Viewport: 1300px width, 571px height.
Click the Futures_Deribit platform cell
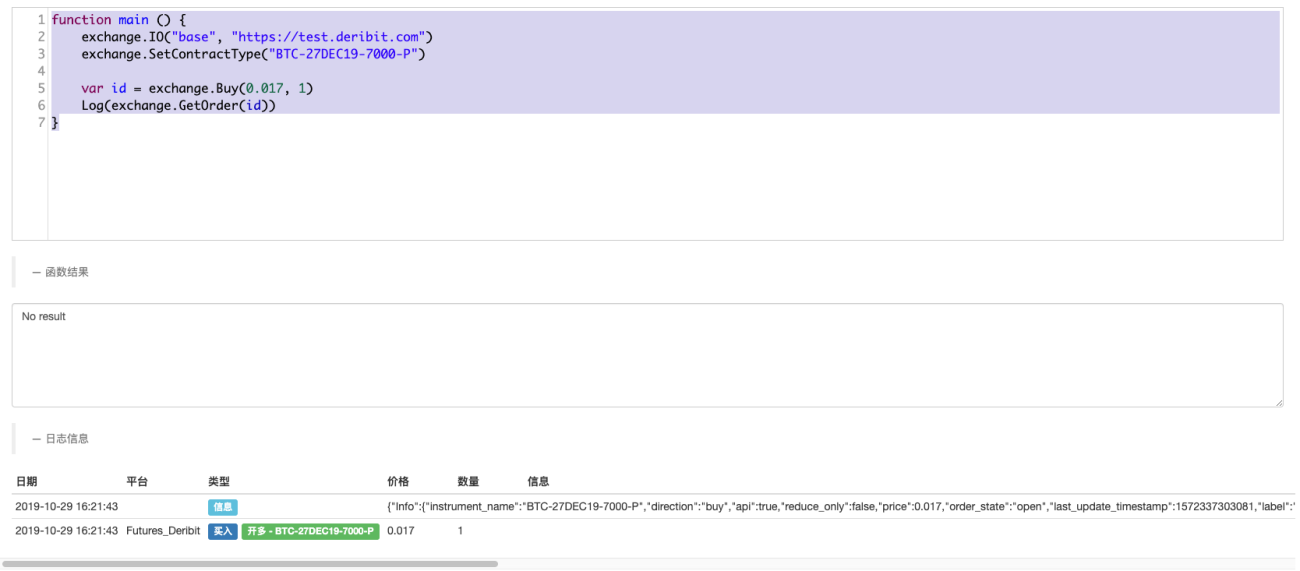(163, 531)
